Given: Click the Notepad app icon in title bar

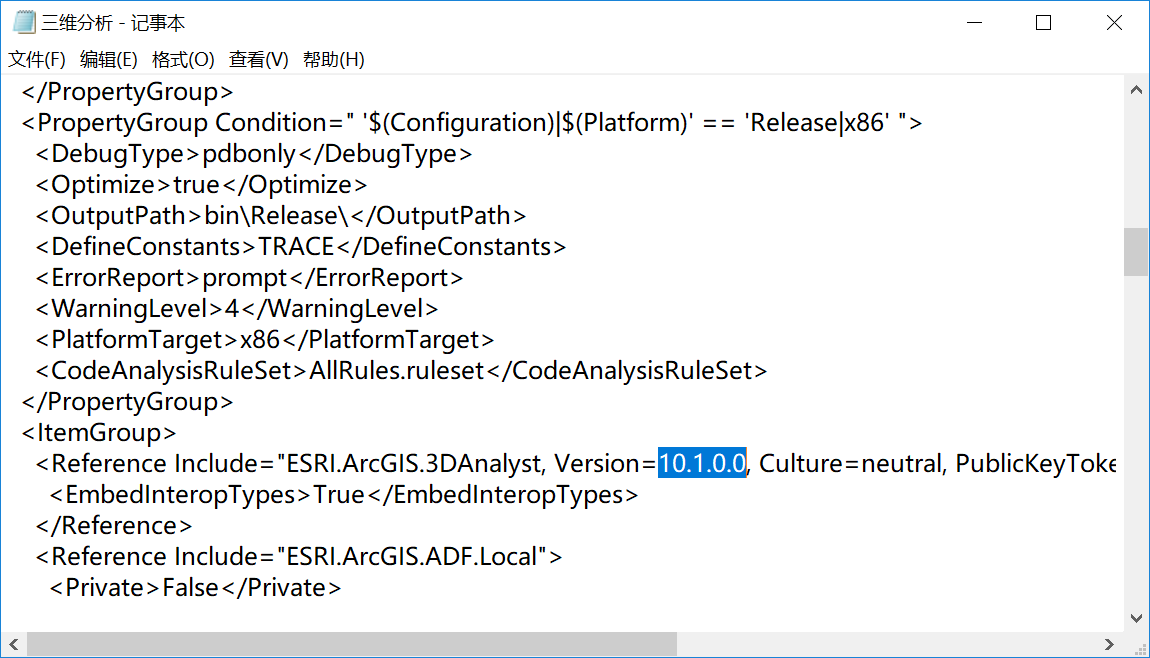Looking at the screenshot, I should (24, 23).
